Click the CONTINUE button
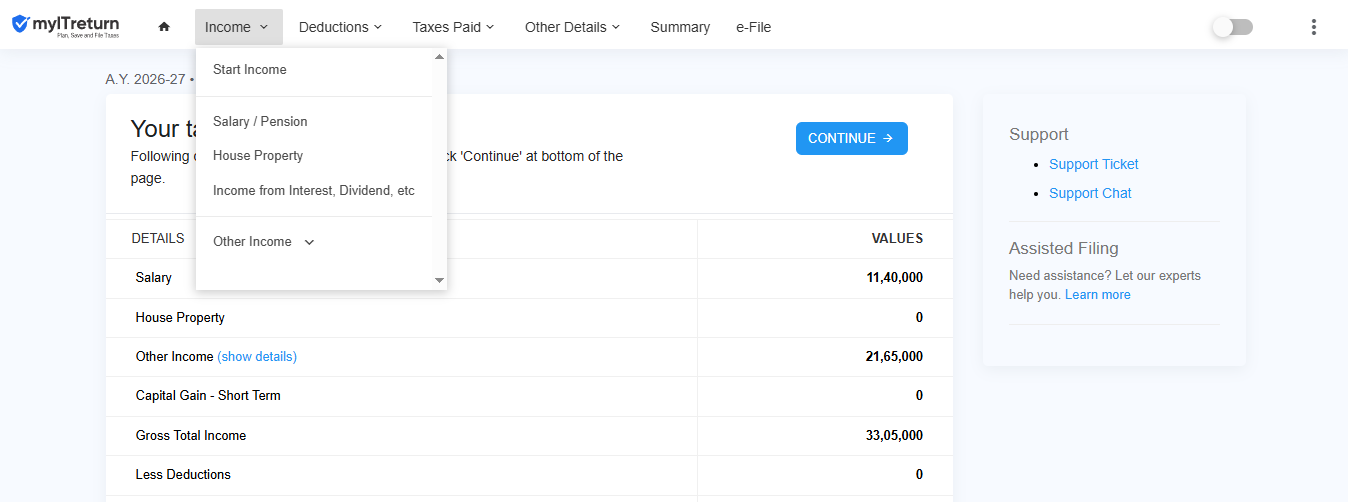Screen dimensions: 1348x502 pos(852,138)
